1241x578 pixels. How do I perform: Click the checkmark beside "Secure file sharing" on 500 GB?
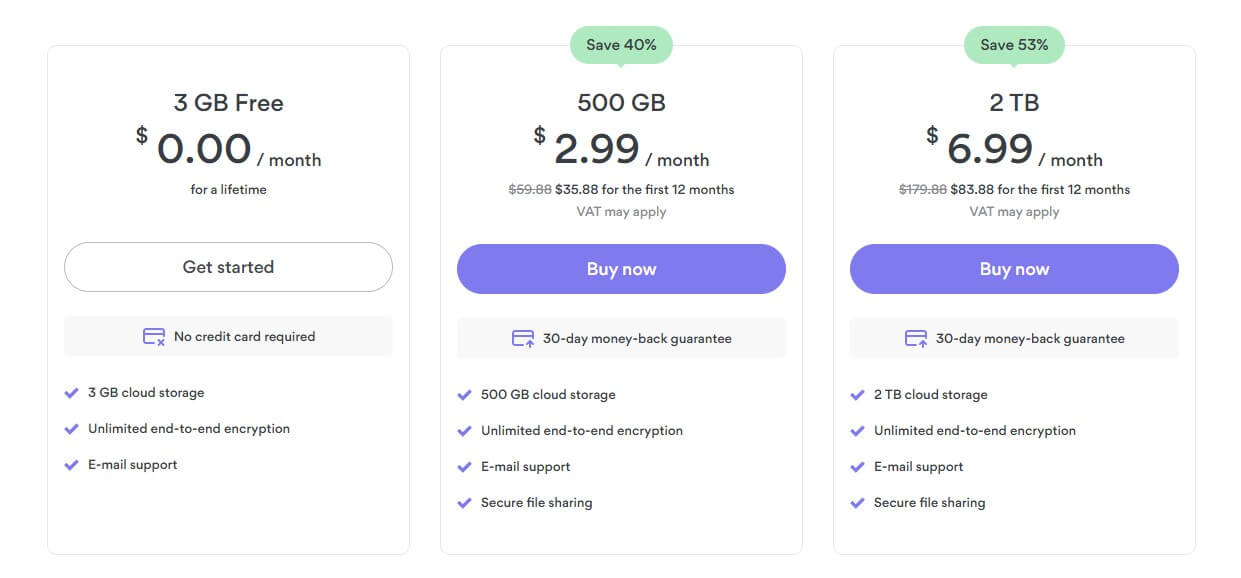[x=465, y=502]
